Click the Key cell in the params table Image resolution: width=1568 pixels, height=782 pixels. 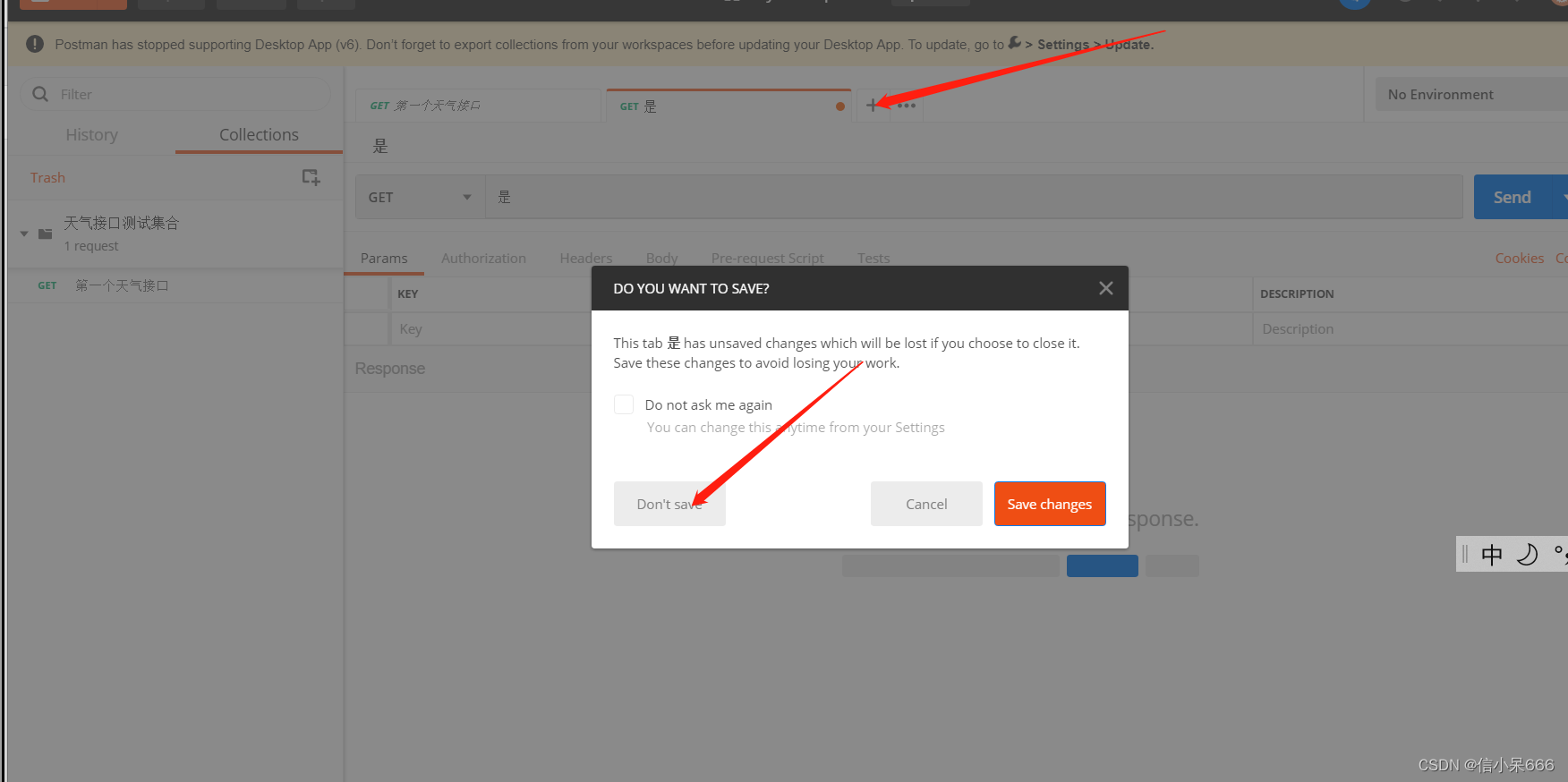point(490,328)
